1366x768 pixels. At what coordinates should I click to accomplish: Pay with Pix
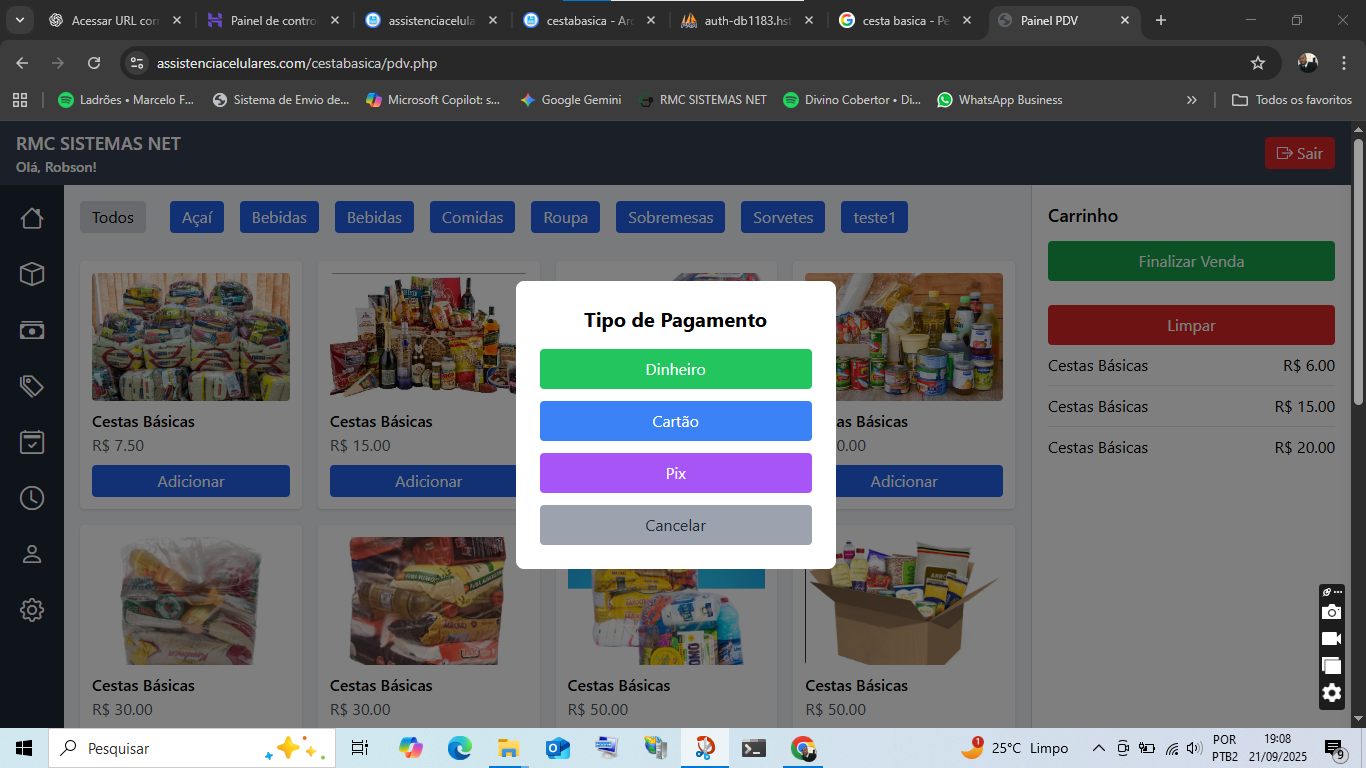pos(675,473)
